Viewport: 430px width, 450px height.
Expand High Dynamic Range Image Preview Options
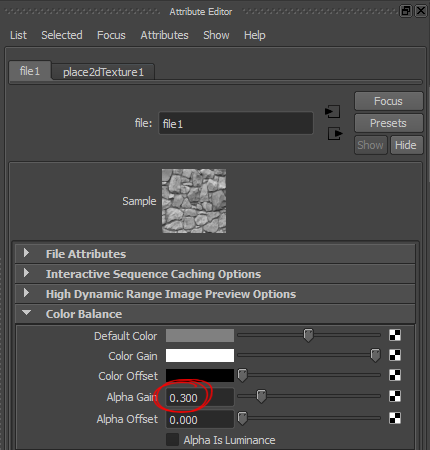[215, 294]
